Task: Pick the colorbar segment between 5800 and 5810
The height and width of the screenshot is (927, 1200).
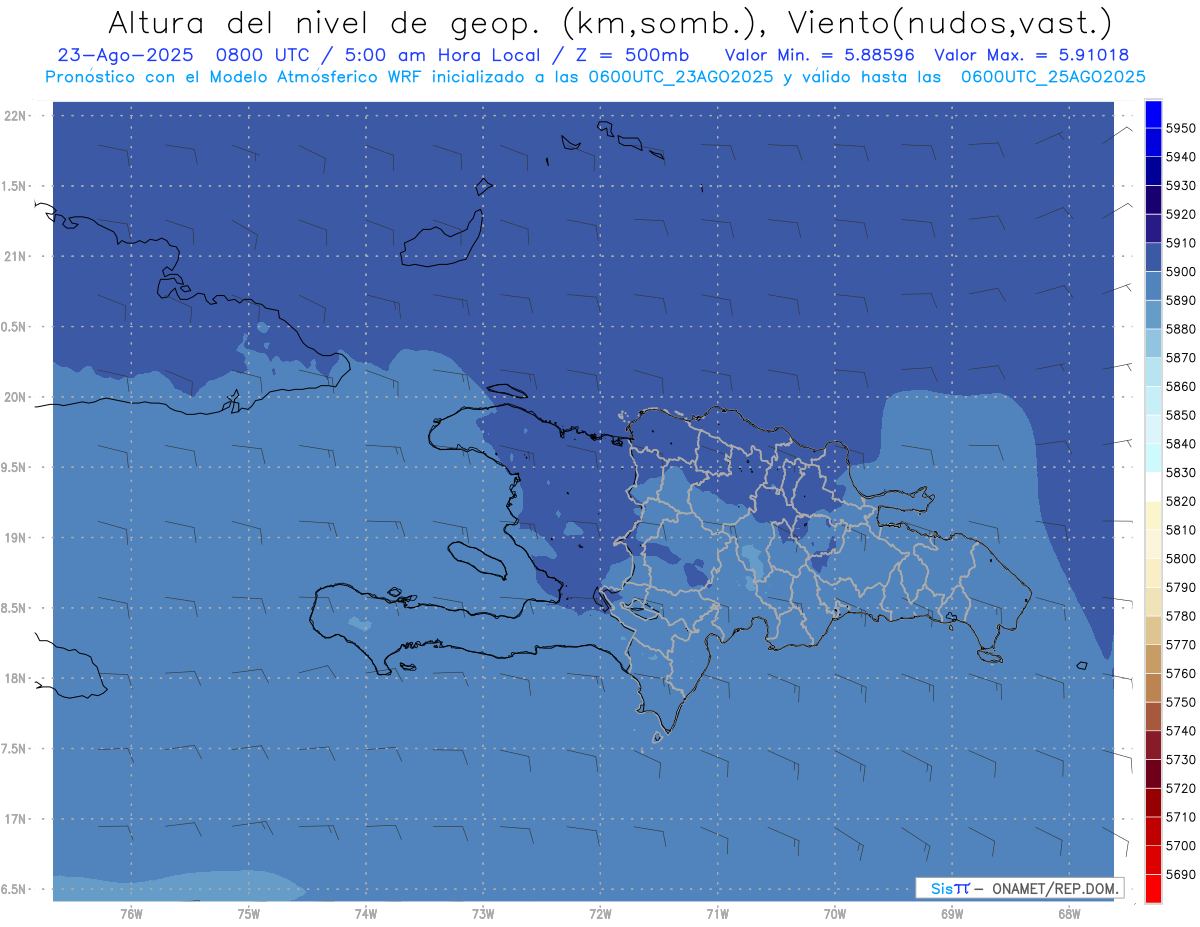Action: click(x=1153, y=544)
